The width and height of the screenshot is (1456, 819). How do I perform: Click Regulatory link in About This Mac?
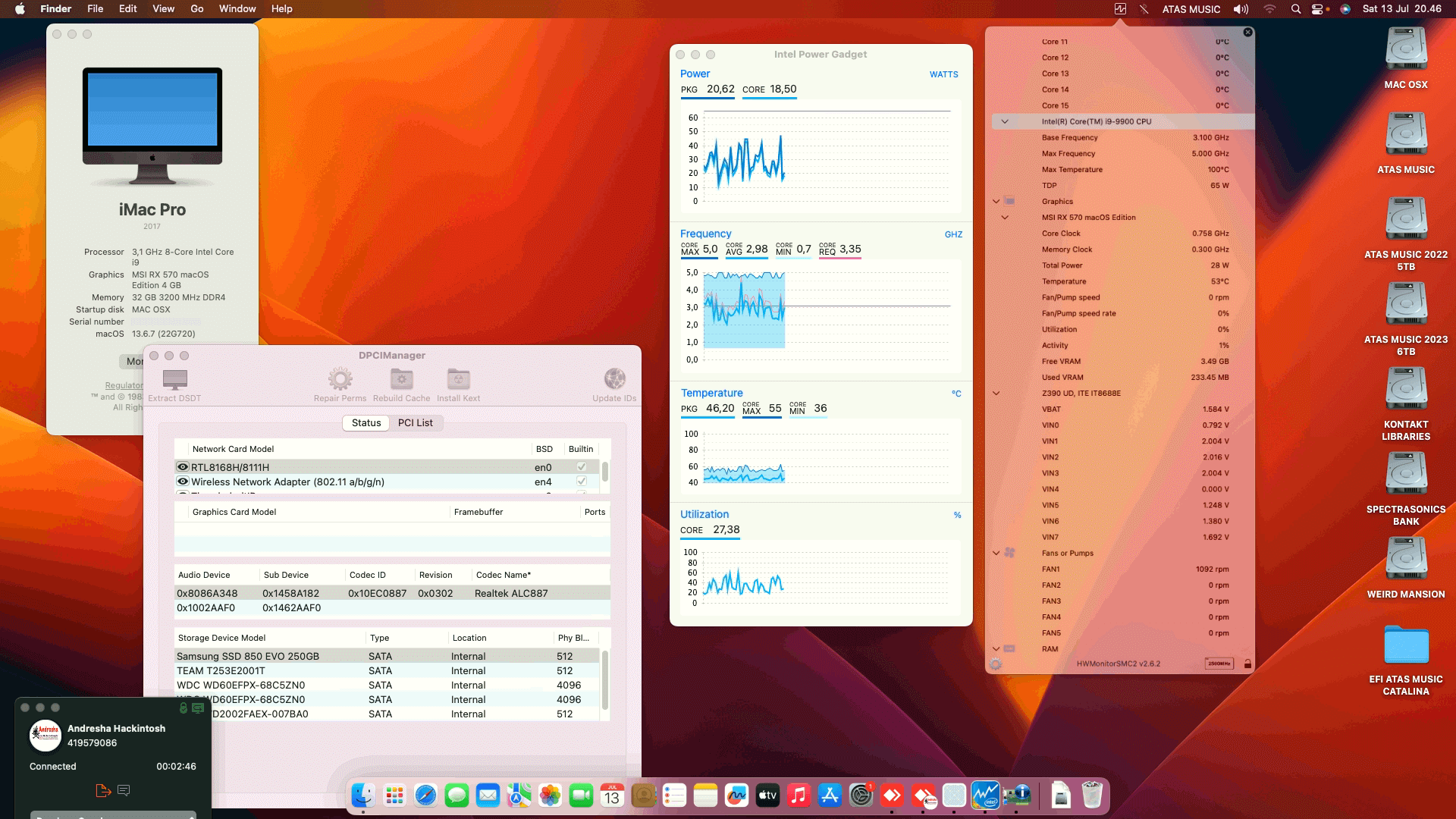click(x=124, y=385)
